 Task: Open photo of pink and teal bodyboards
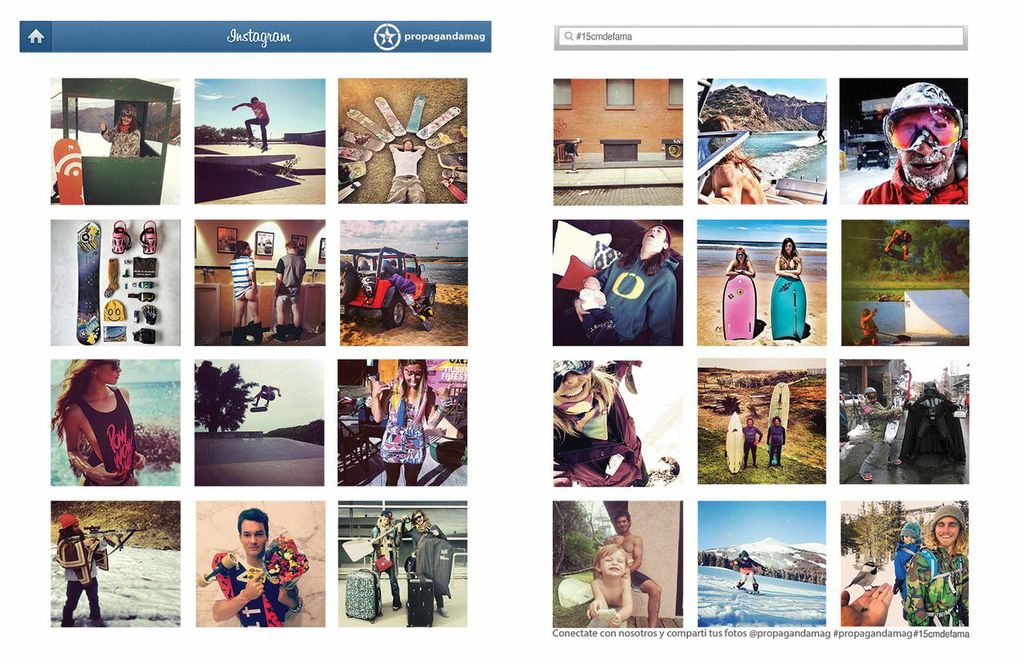point(762,283)
